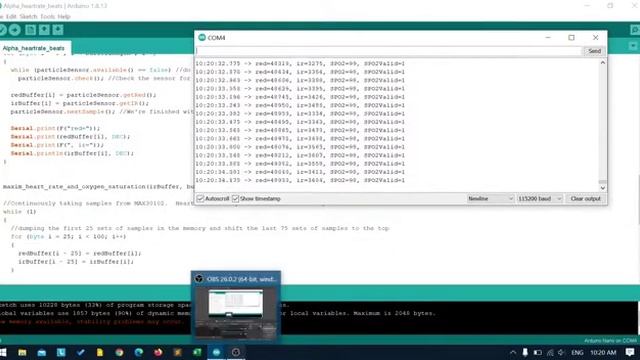
Task: Click the battery status tray icon
Action: point(538,352)
